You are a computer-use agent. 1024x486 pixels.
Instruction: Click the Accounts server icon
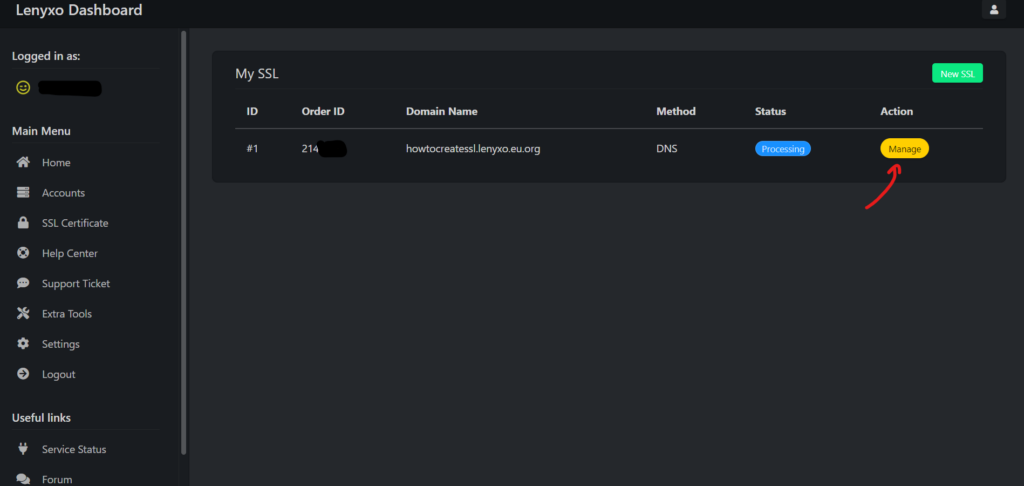(23, 193)
